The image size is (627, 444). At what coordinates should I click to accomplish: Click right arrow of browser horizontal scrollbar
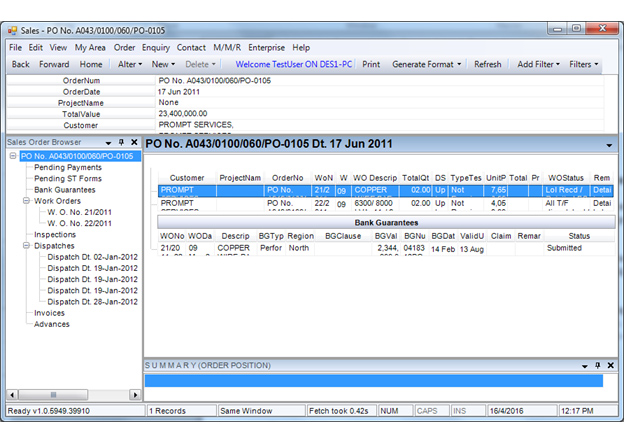(136, 394)
